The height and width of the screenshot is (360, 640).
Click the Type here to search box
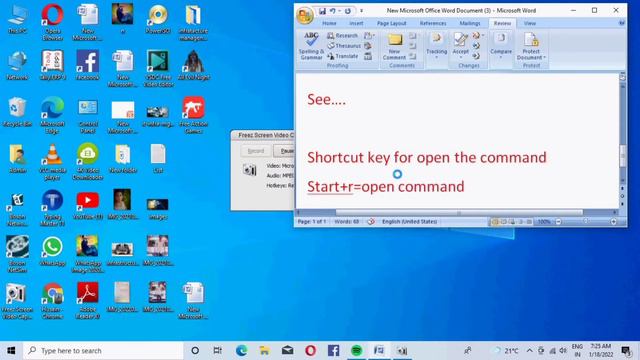[x=103, y=350]
